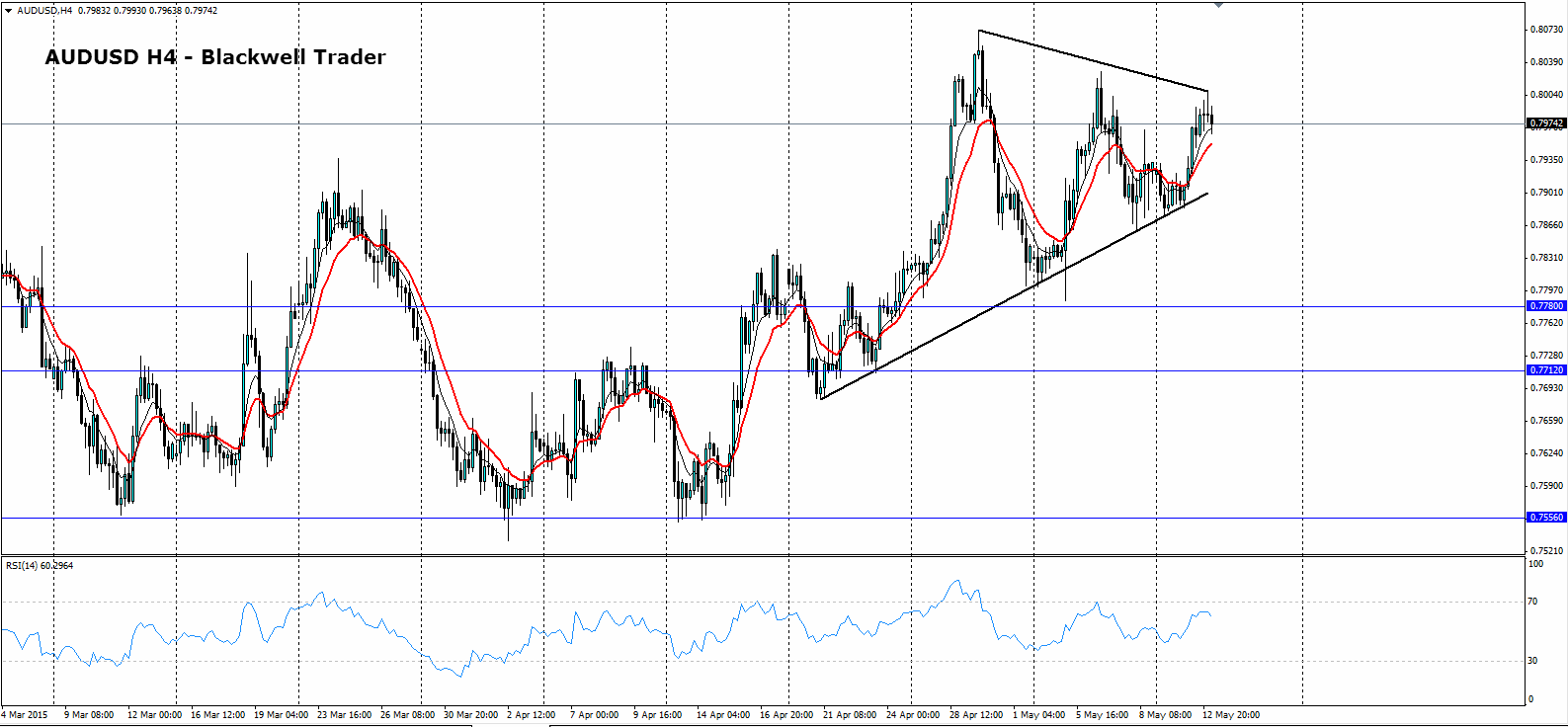Click the 0.77280 price scale value
The width and height of the screenshot is (1568, 727).
tap(1546, 356)
